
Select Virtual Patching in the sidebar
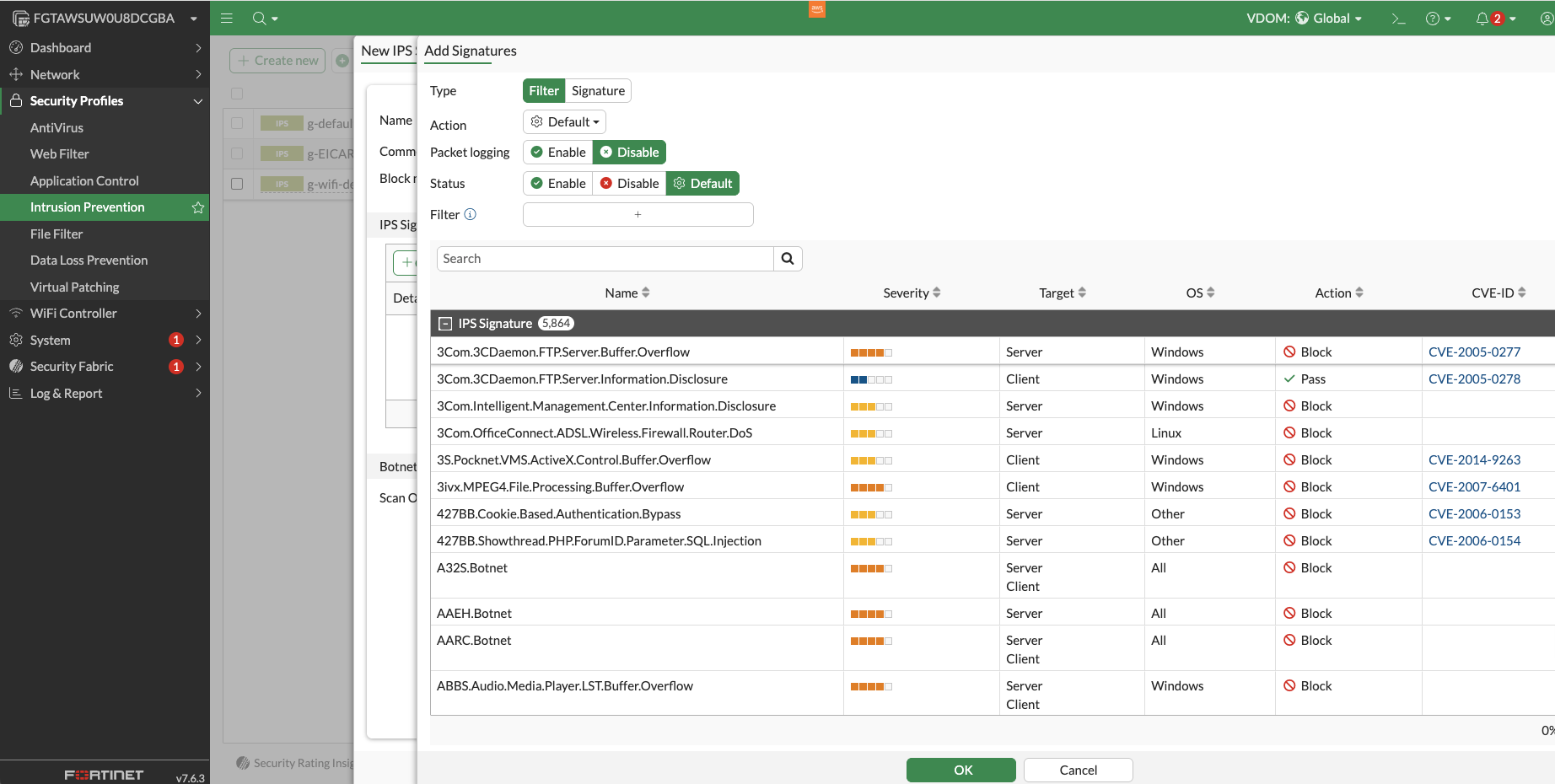pos(74,287)
